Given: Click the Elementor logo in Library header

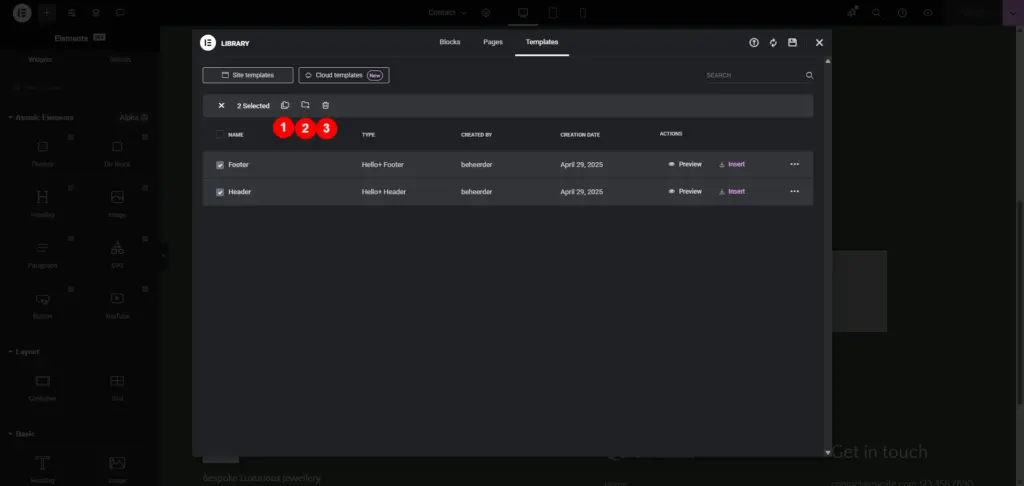Looking at the screenshot, I should click(x=208, y=43).
